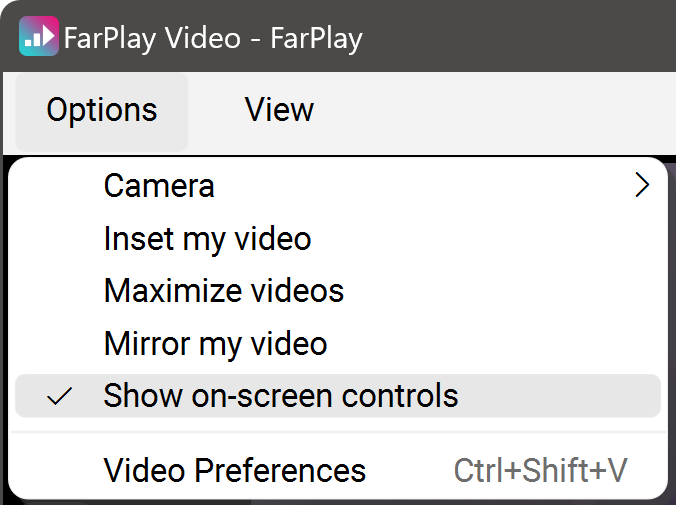This screenshot has height=505, width=676.
Task: Click the Camera submenu chevron arrow
Action: (642, 186)
